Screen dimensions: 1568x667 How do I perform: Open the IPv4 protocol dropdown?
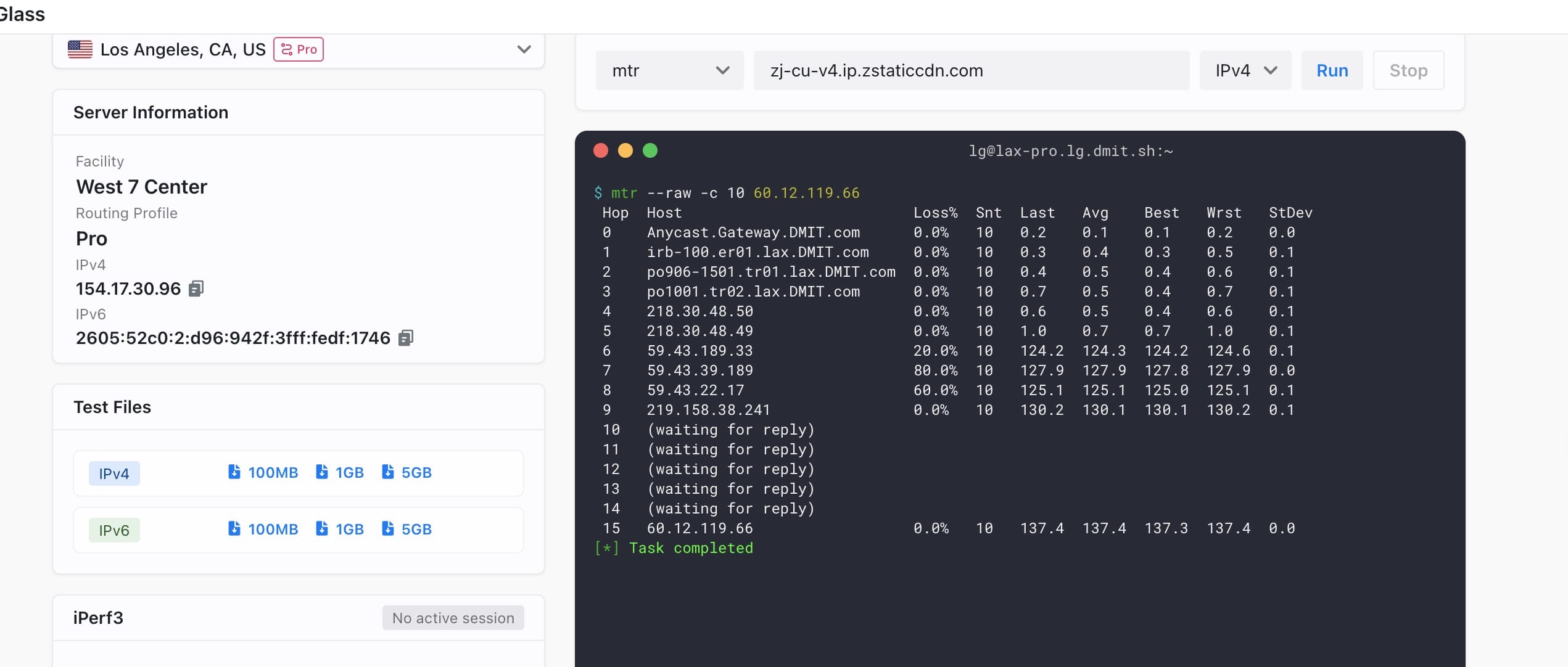1245,70
